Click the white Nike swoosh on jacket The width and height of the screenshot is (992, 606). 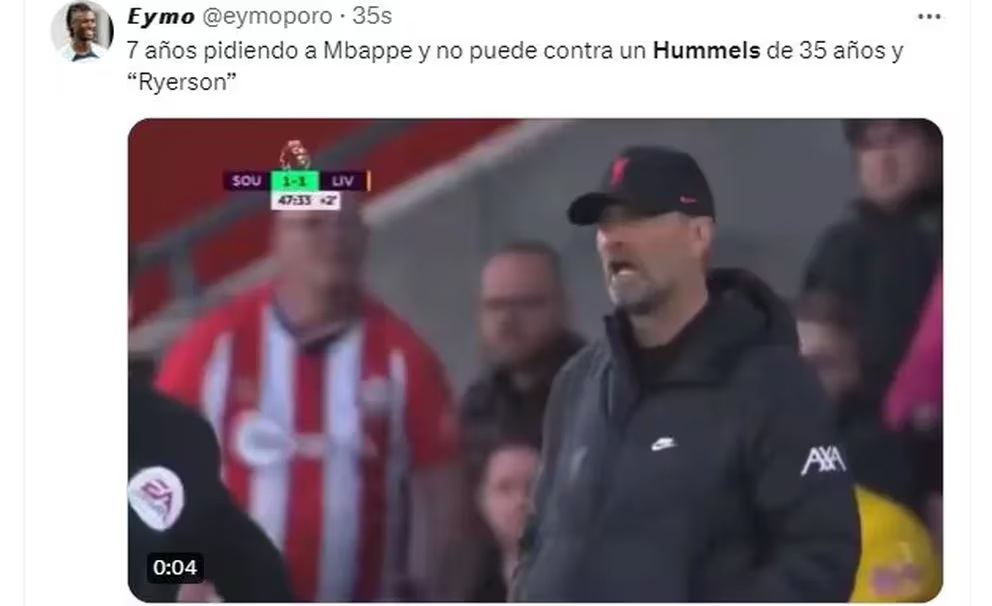click(663, 445)
